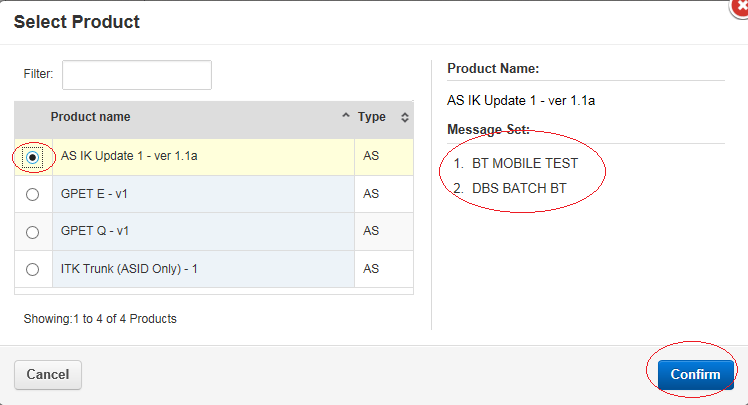Sort by Type column arrows
The width and height of the screenshot is (748, 405).
pyautogui.click(x=405, y=117)
